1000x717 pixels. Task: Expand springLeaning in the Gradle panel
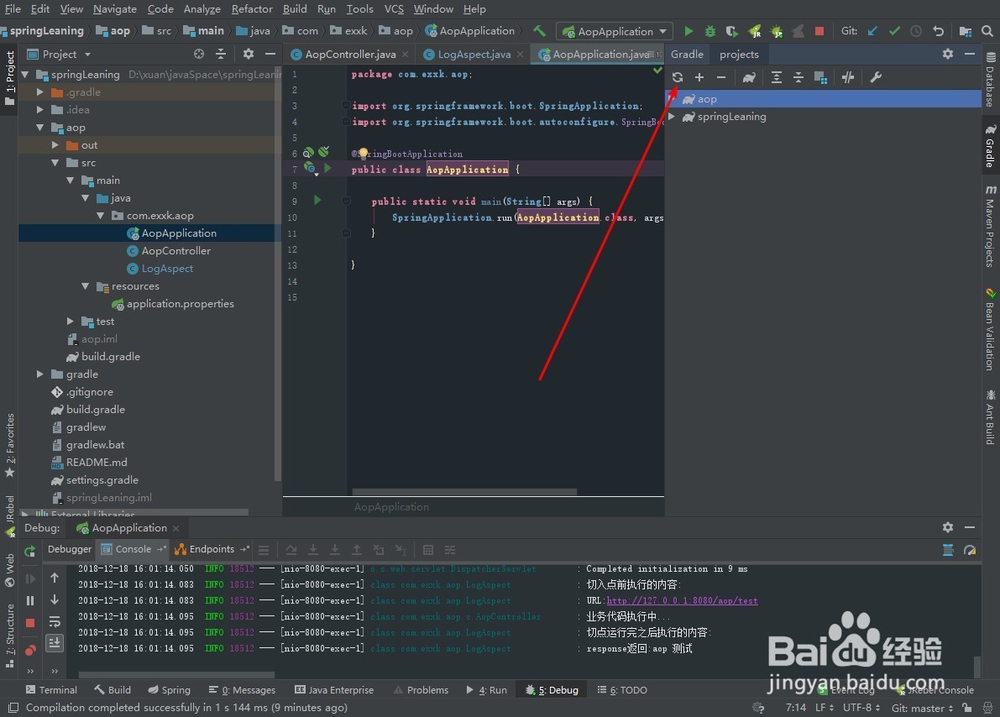click(x=672, y=116)
